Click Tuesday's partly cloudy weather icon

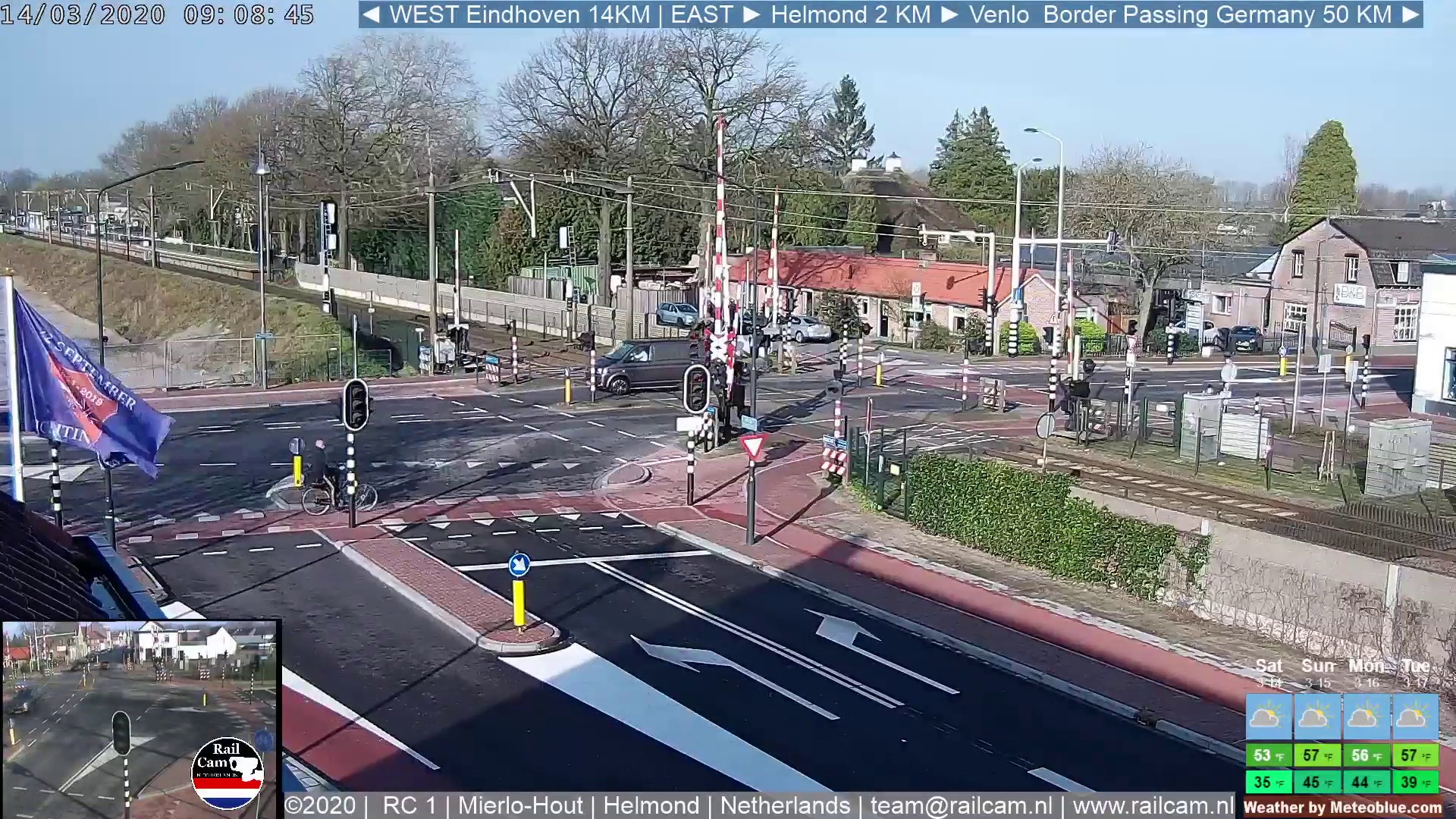pos(1415,717)
